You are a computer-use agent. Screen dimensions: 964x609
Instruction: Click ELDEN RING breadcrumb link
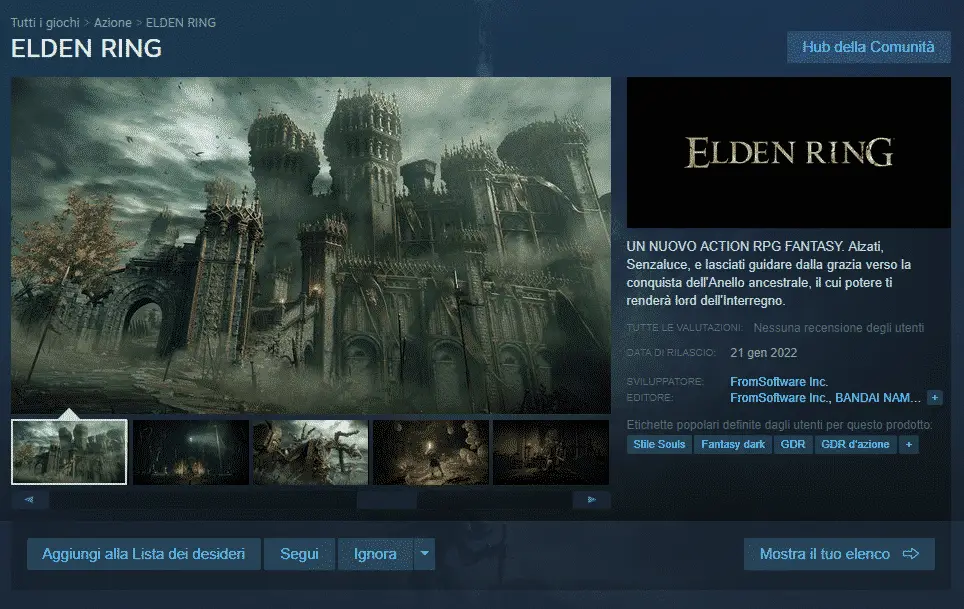click(181, 23)
